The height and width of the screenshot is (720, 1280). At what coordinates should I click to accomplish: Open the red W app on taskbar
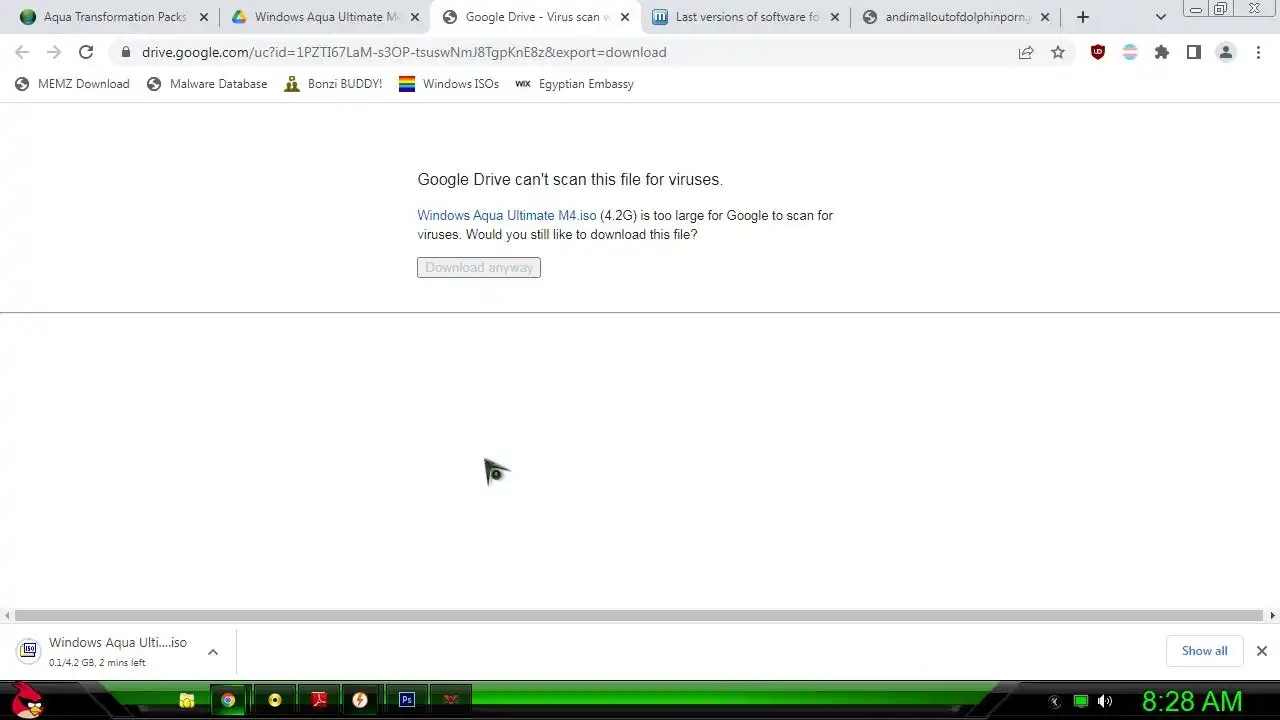[x=451, y=700]
